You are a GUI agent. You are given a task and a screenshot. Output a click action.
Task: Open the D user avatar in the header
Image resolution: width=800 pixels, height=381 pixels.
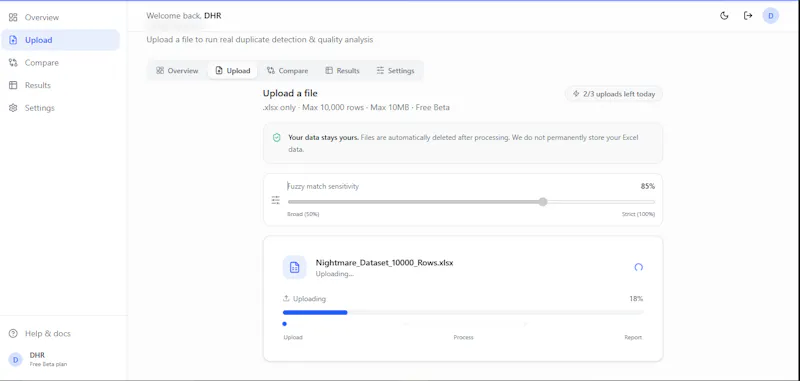[770, 16]
